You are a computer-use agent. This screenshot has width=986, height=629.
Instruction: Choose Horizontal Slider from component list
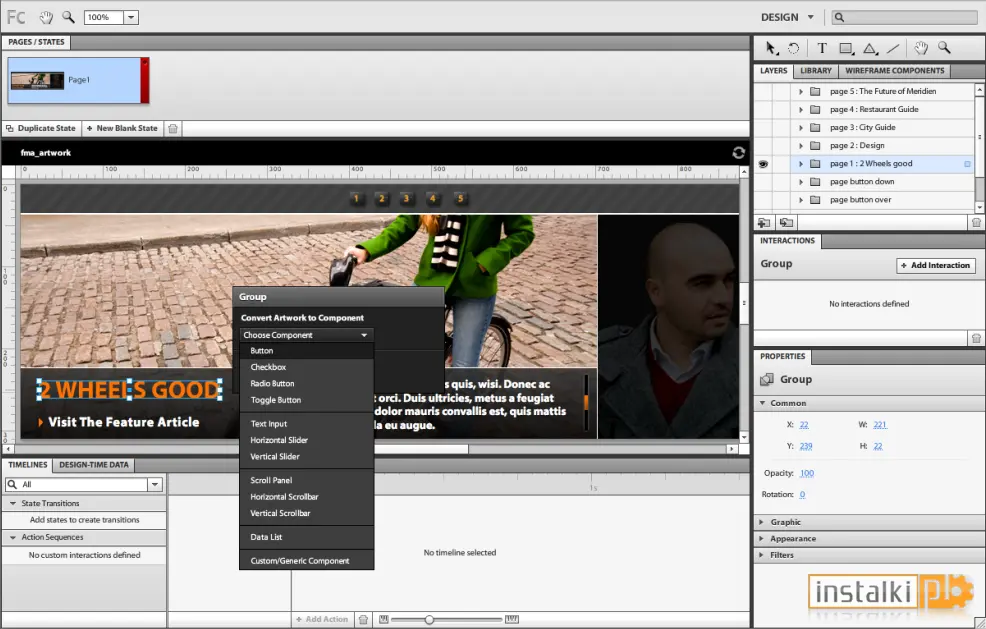click(x=306, y=440)
